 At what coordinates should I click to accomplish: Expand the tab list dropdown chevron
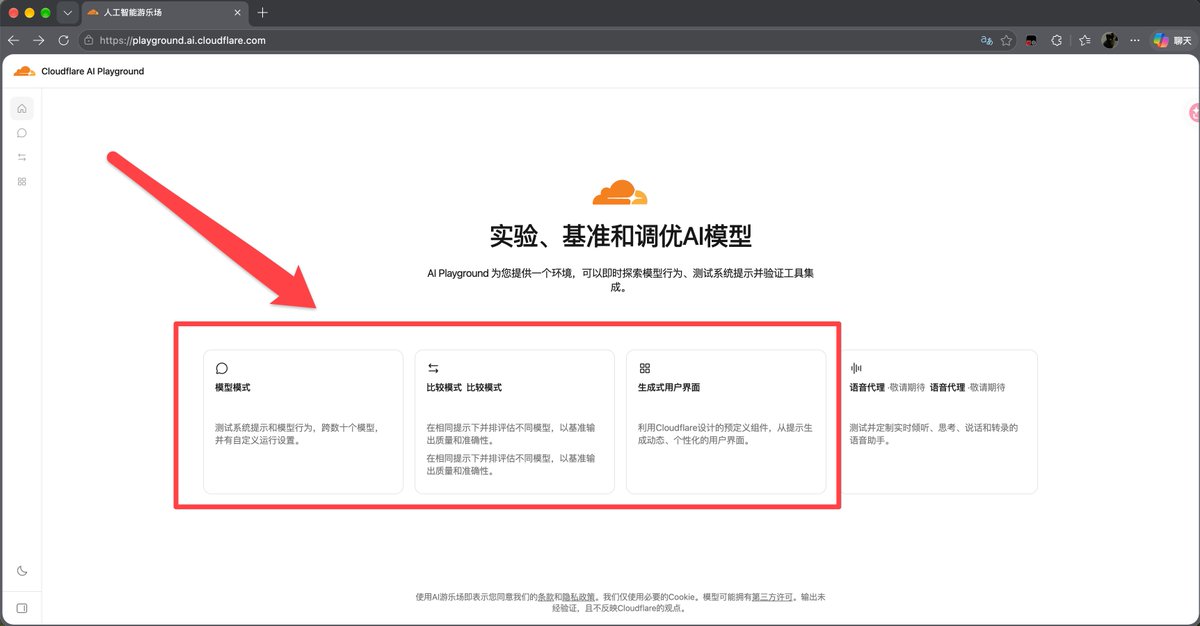67,13
